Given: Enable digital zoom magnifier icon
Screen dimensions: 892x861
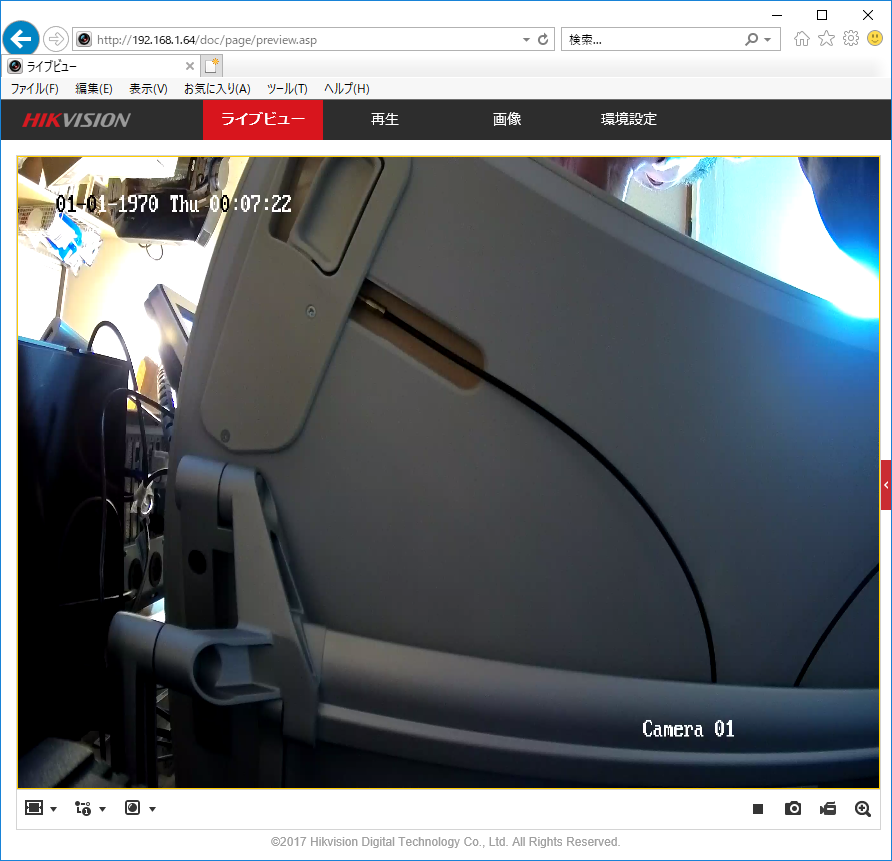Looking at the screenshot, I should (863, 809).
